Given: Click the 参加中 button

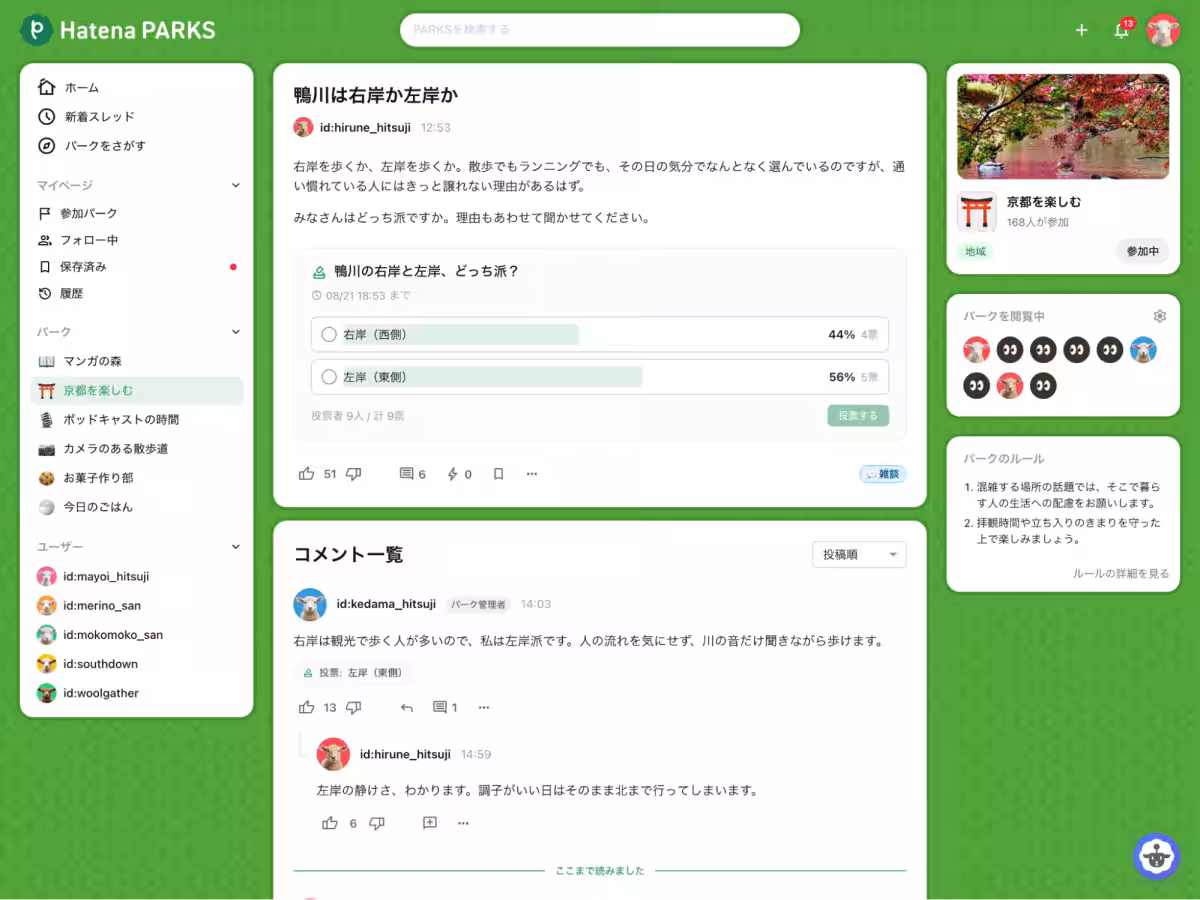Looking at the screenshot, I should [x=1142, y=251].
